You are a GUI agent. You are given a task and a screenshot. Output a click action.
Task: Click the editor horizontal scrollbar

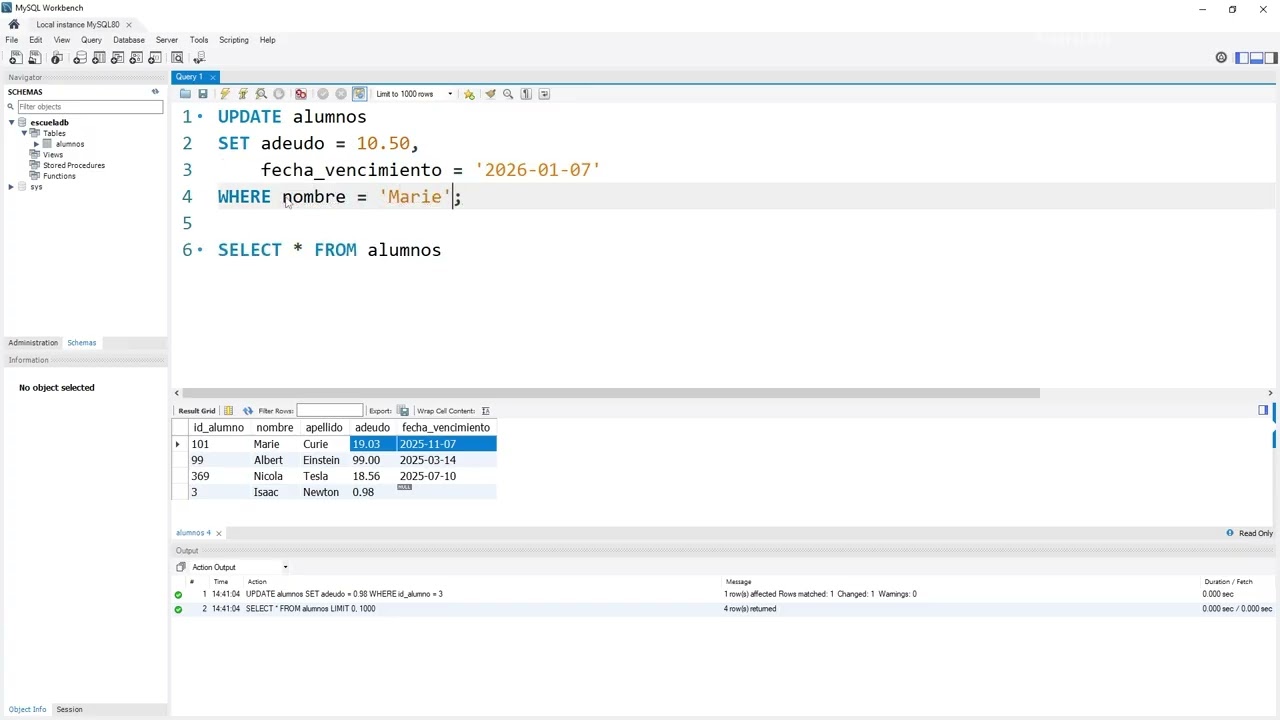610,393
